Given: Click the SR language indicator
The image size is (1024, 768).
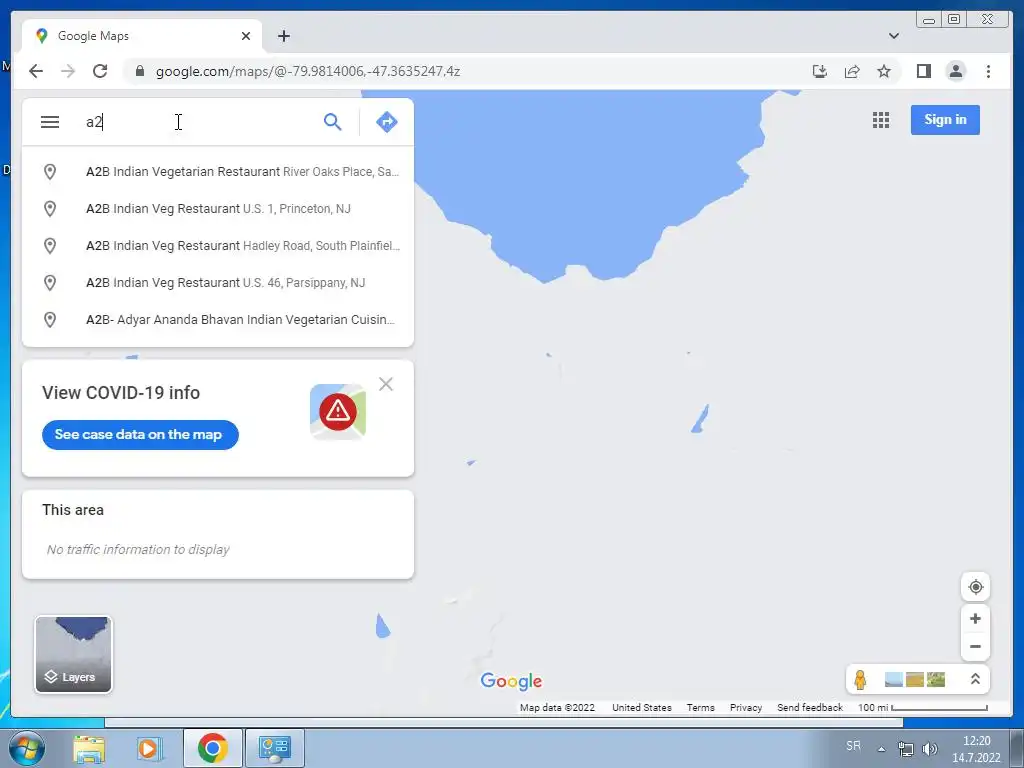Looking at the screenshot, I should point(853,746).
